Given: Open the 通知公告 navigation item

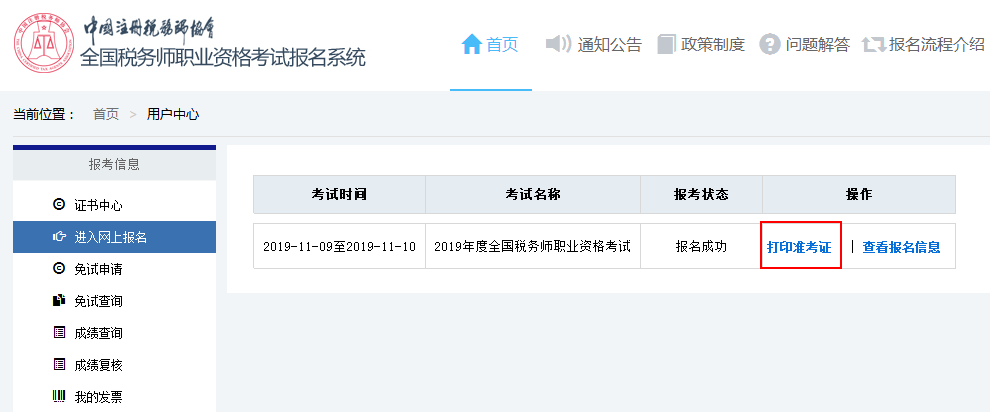Looking at the screenshot, I should [x=593, y=44].
